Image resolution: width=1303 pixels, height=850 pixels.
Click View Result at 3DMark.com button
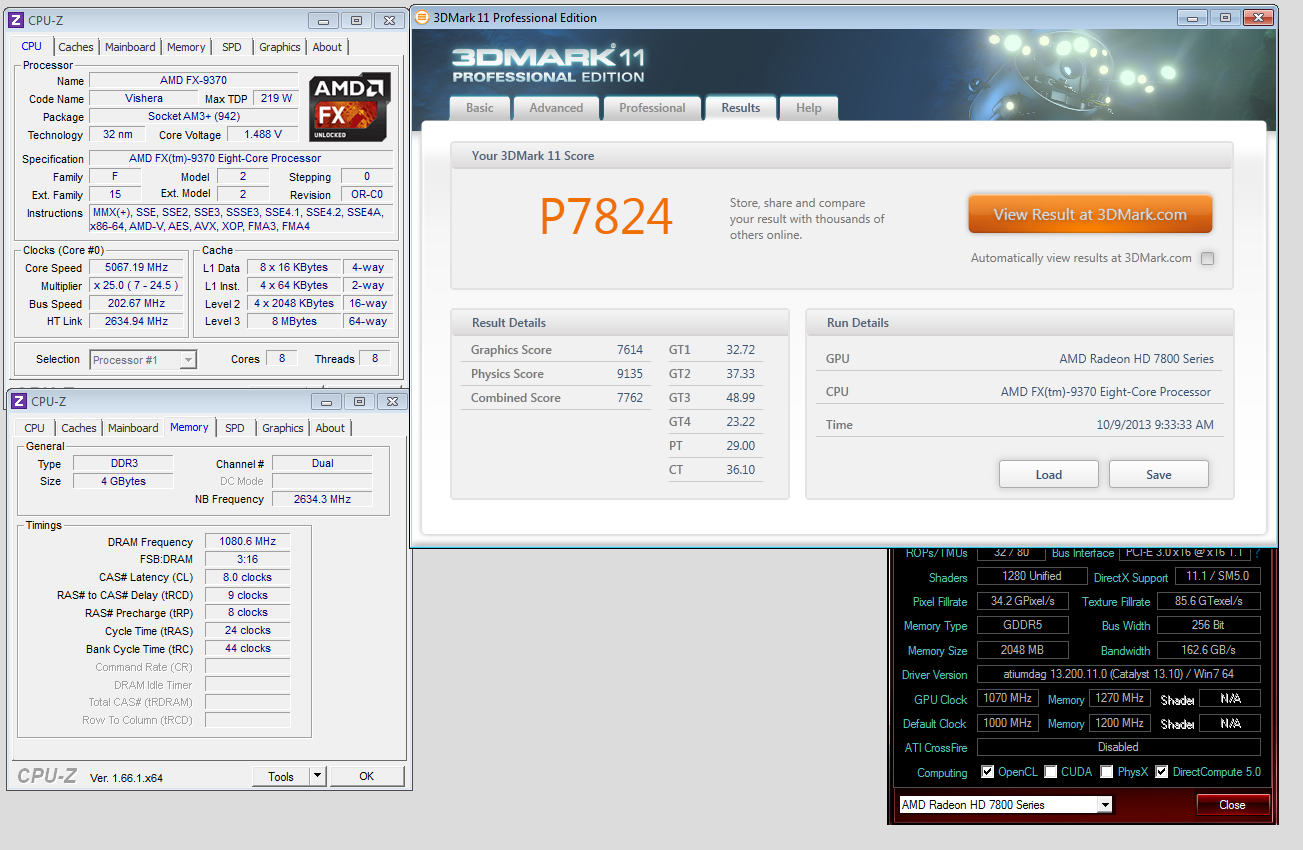pyautogui.click(x=1090, y=214)
